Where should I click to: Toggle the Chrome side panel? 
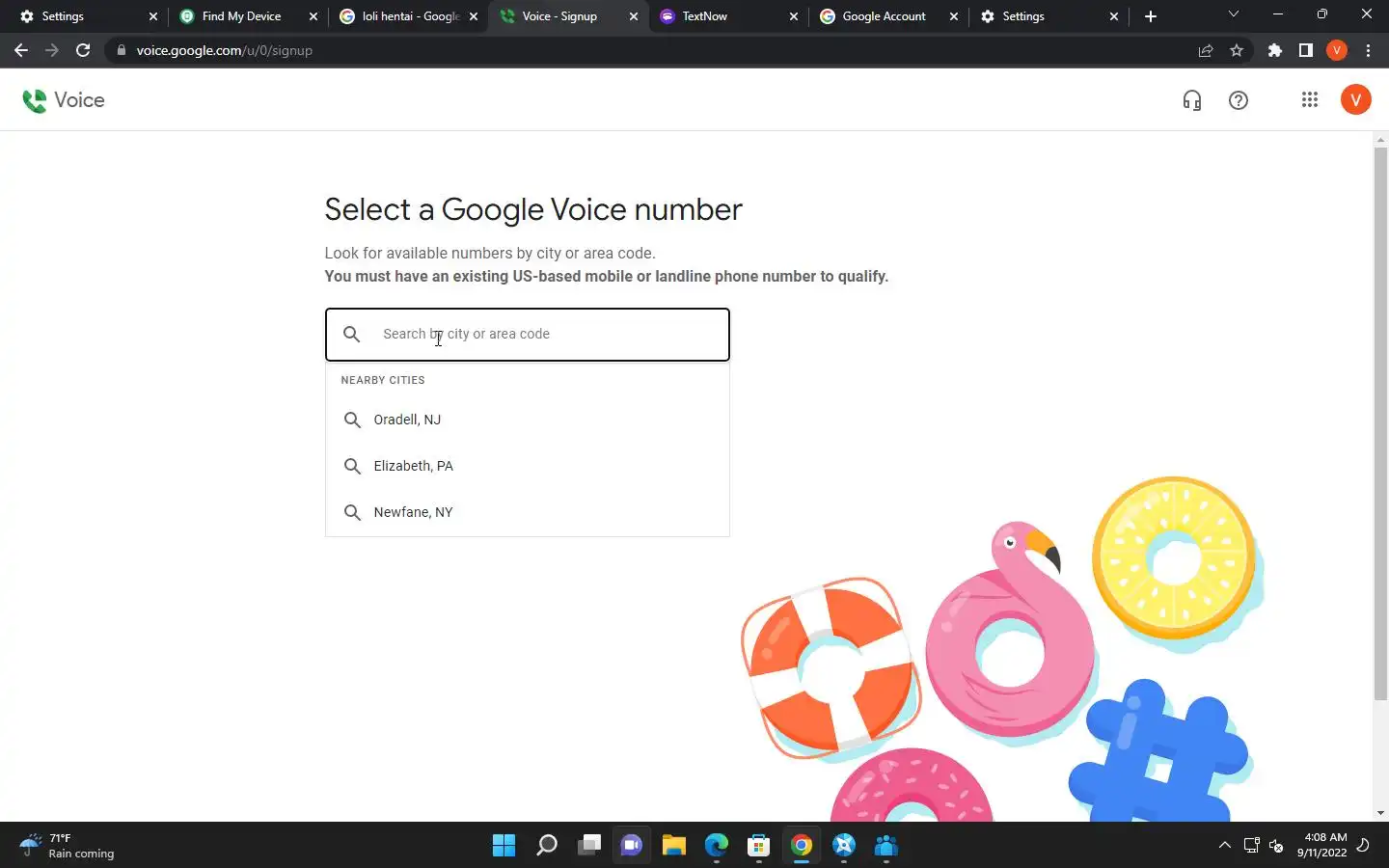(1306, 50)
